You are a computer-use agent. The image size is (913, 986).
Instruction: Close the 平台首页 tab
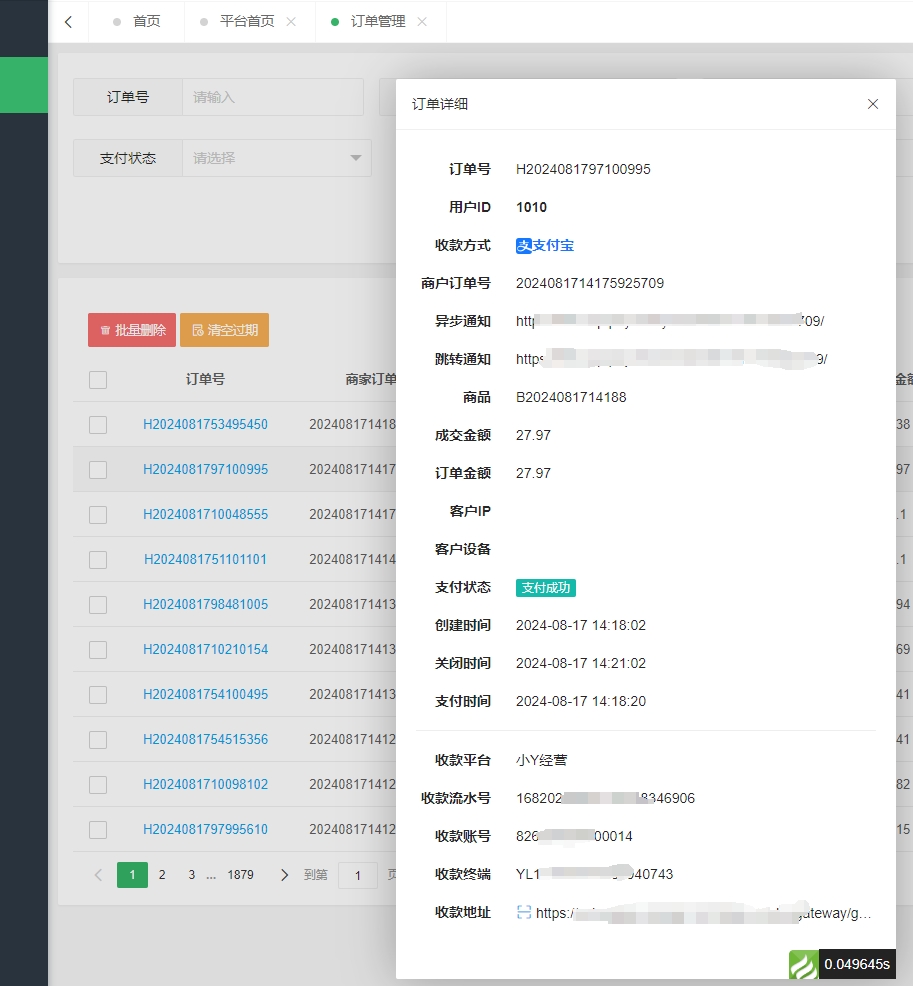[x=291, y=22]
